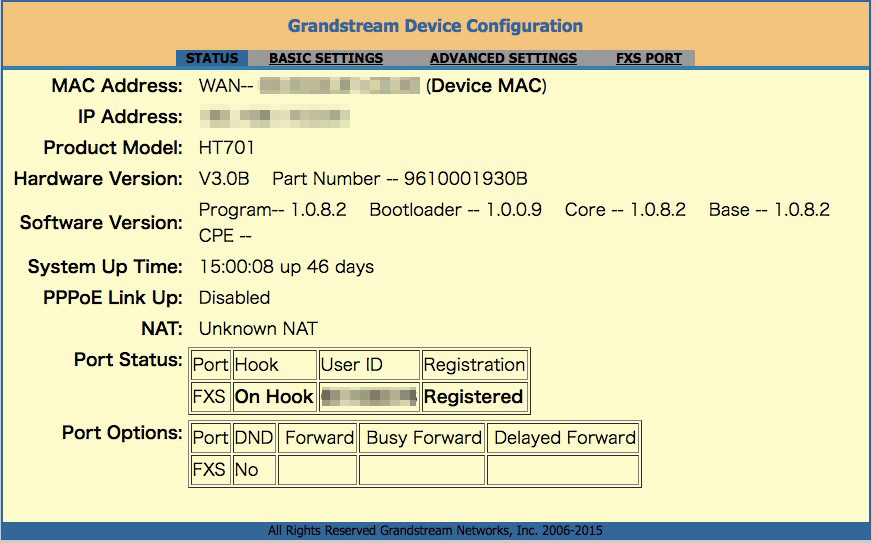Click the MAC Address label
The height and width of the screenshot is (543, 872).
coord(117,86)
